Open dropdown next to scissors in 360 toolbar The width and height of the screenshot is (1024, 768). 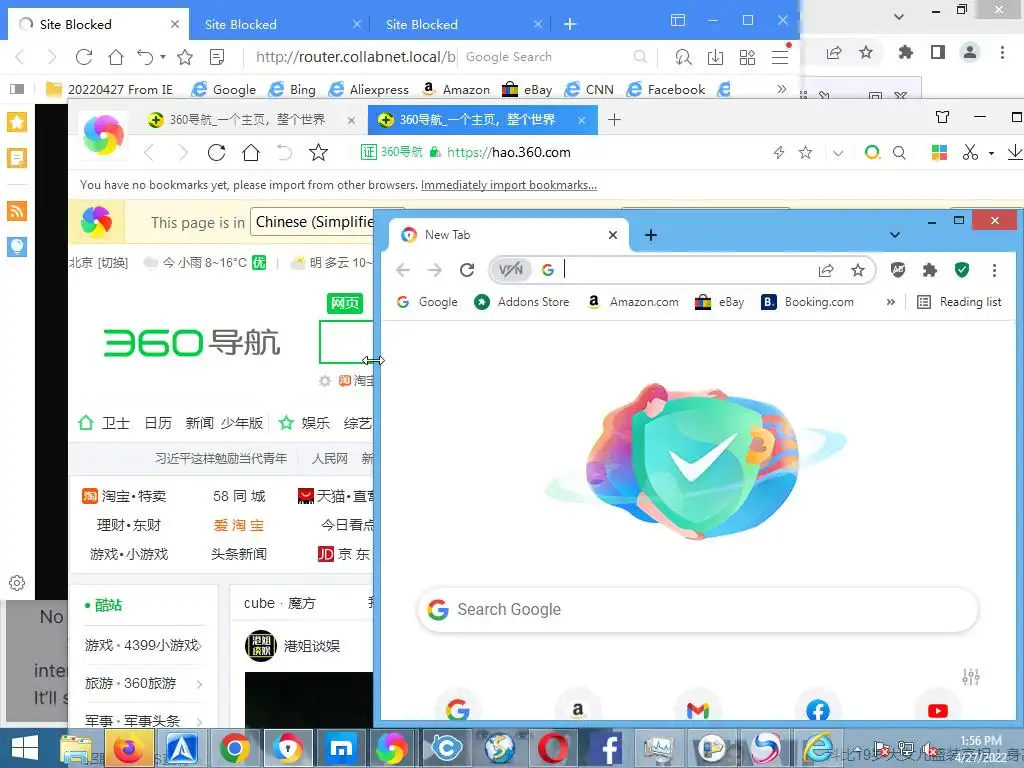click(991, 153)
